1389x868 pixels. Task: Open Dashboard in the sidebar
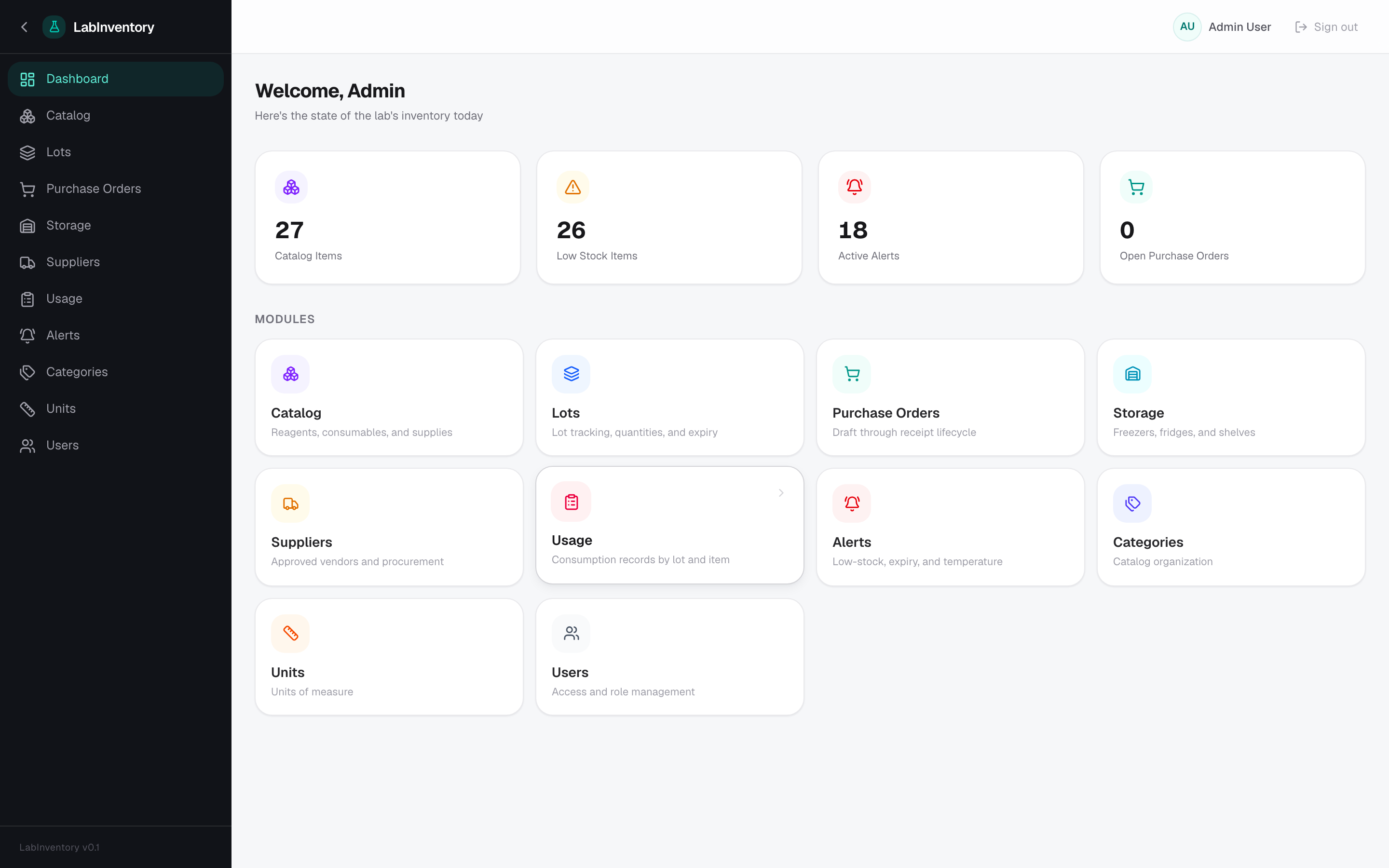[115, 79]
